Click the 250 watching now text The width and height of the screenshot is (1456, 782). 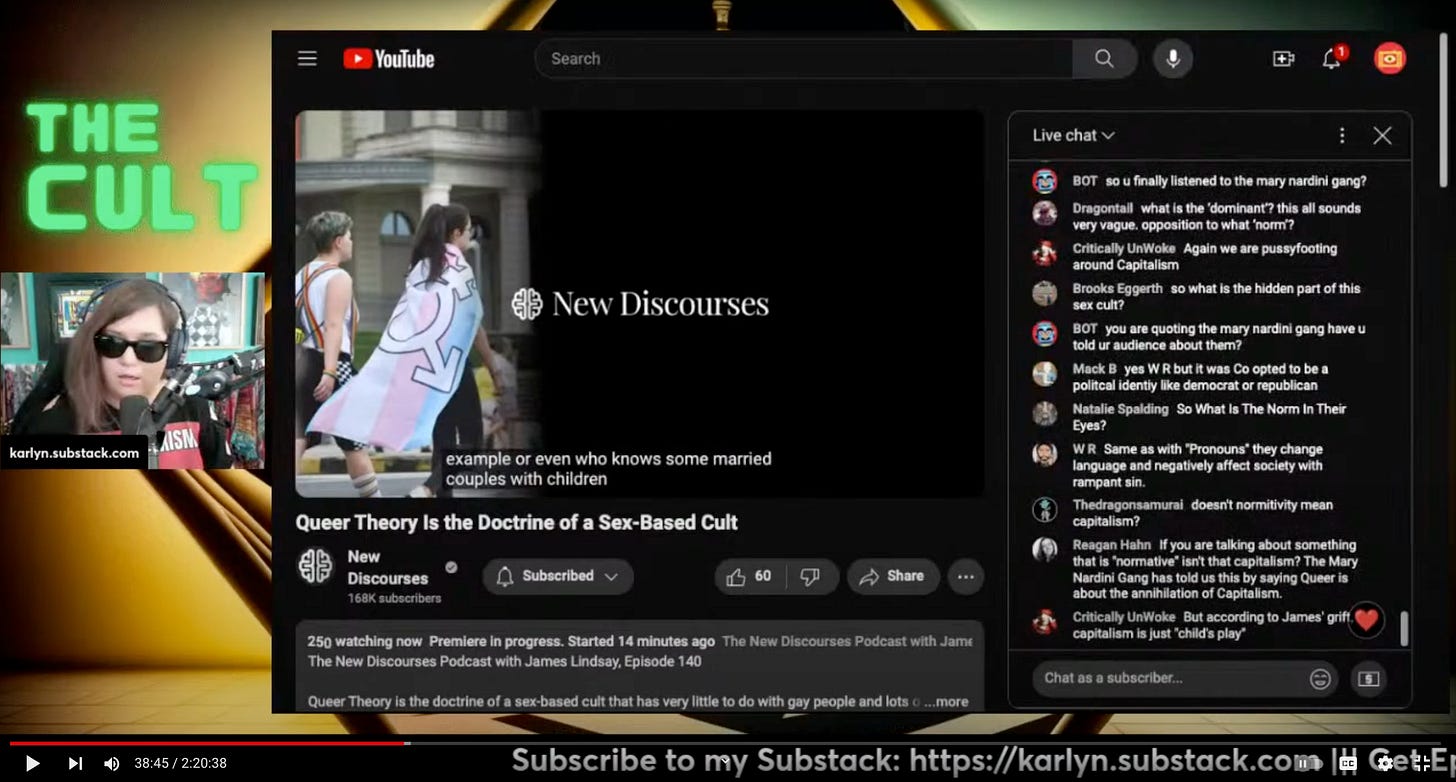tap(365, 641)
